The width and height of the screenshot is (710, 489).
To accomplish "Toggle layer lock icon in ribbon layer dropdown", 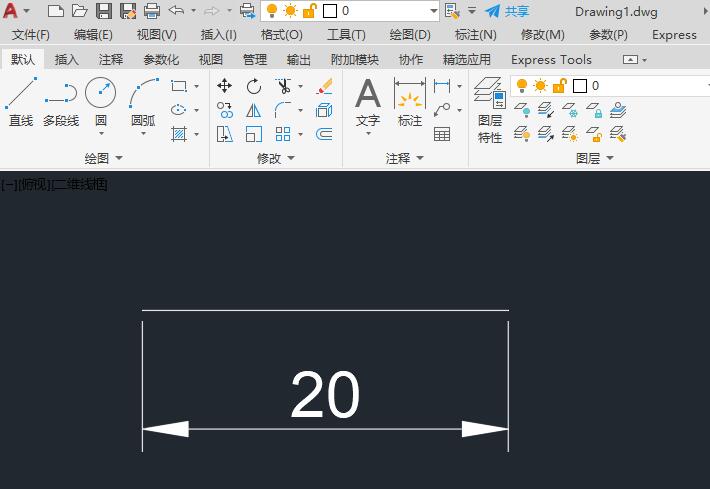I will point(560,86).
